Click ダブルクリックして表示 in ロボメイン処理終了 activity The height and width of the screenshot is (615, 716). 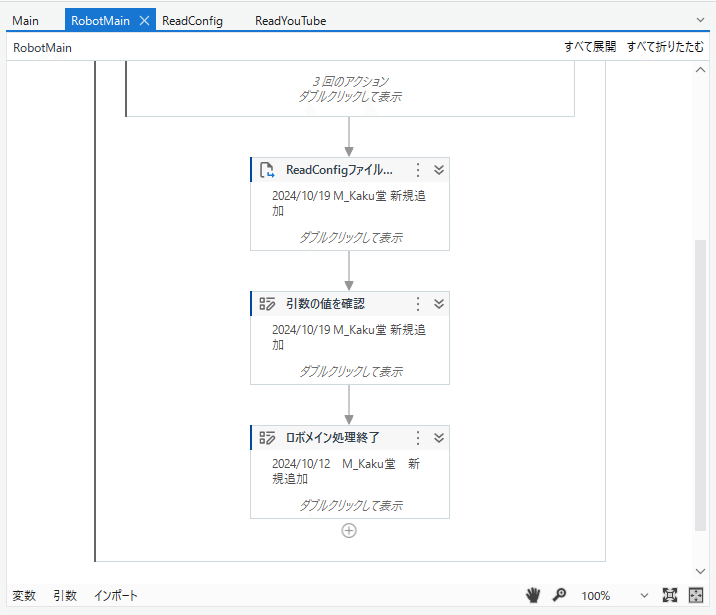tap(351, 505)
